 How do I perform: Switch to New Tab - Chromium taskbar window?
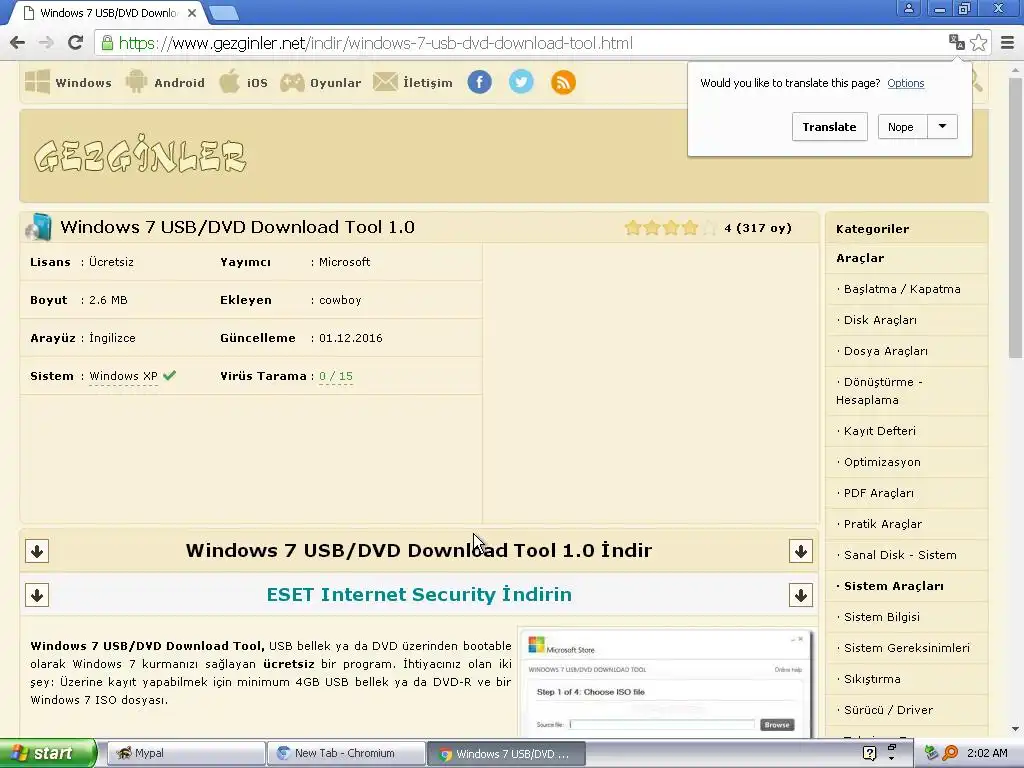tap(346, 753)
